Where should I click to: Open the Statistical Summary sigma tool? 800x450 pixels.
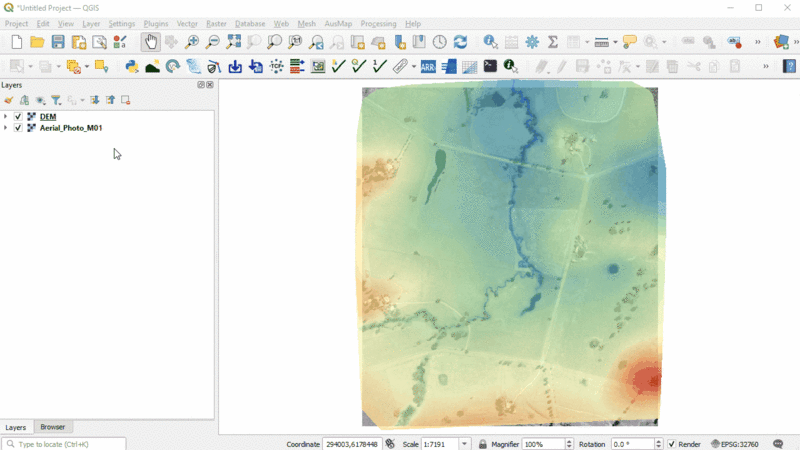(x=552, y=42)
